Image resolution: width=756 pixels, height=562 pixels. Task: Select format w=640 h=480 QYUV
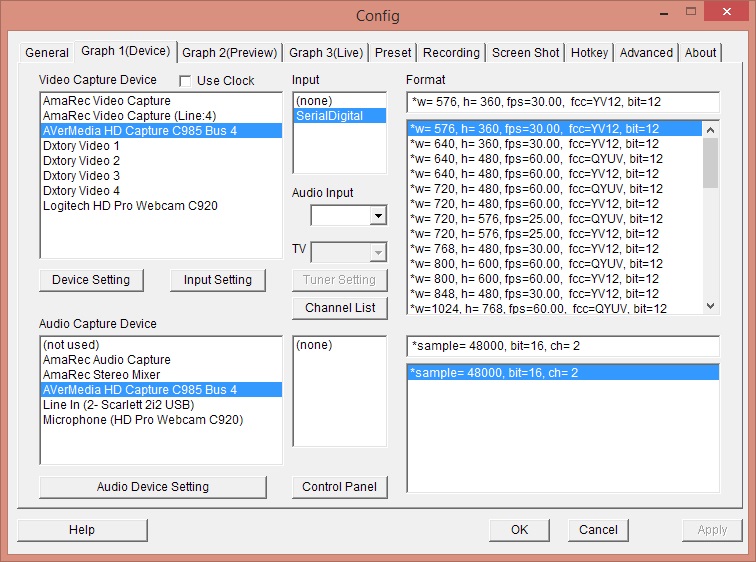coord(554,159)
